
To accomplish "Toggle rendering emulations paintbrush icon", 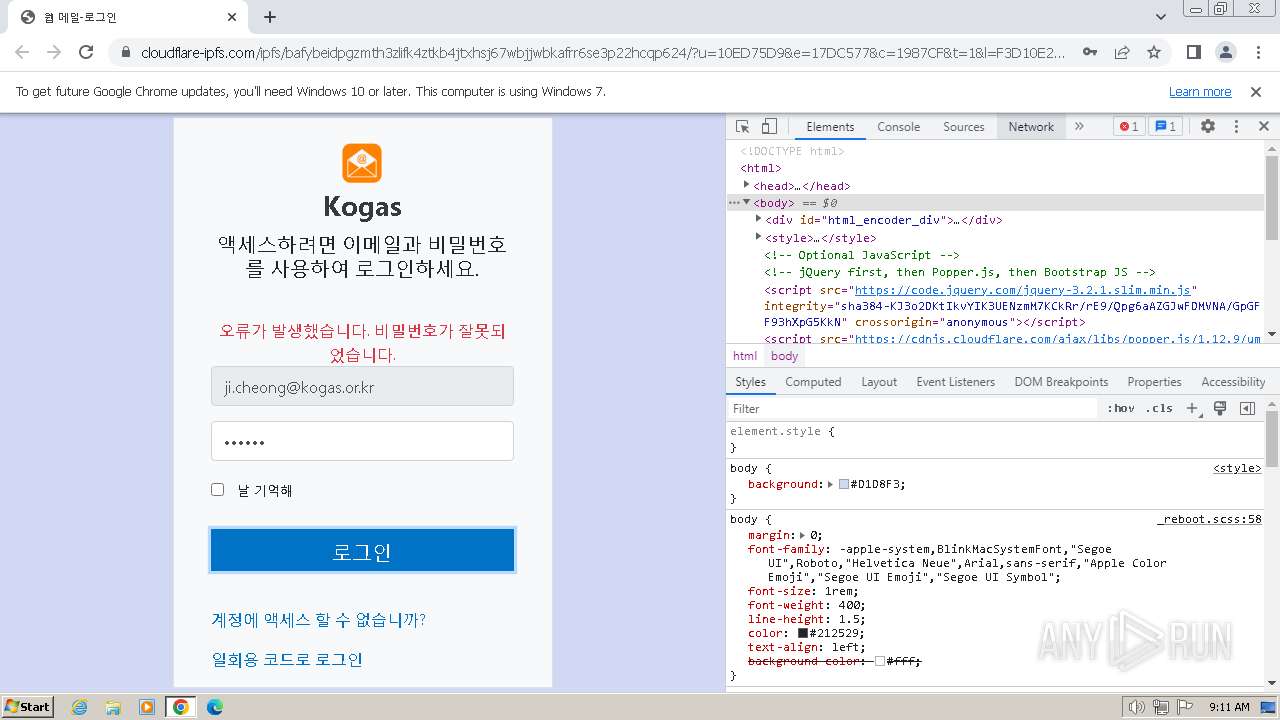I will [1220, 408].
